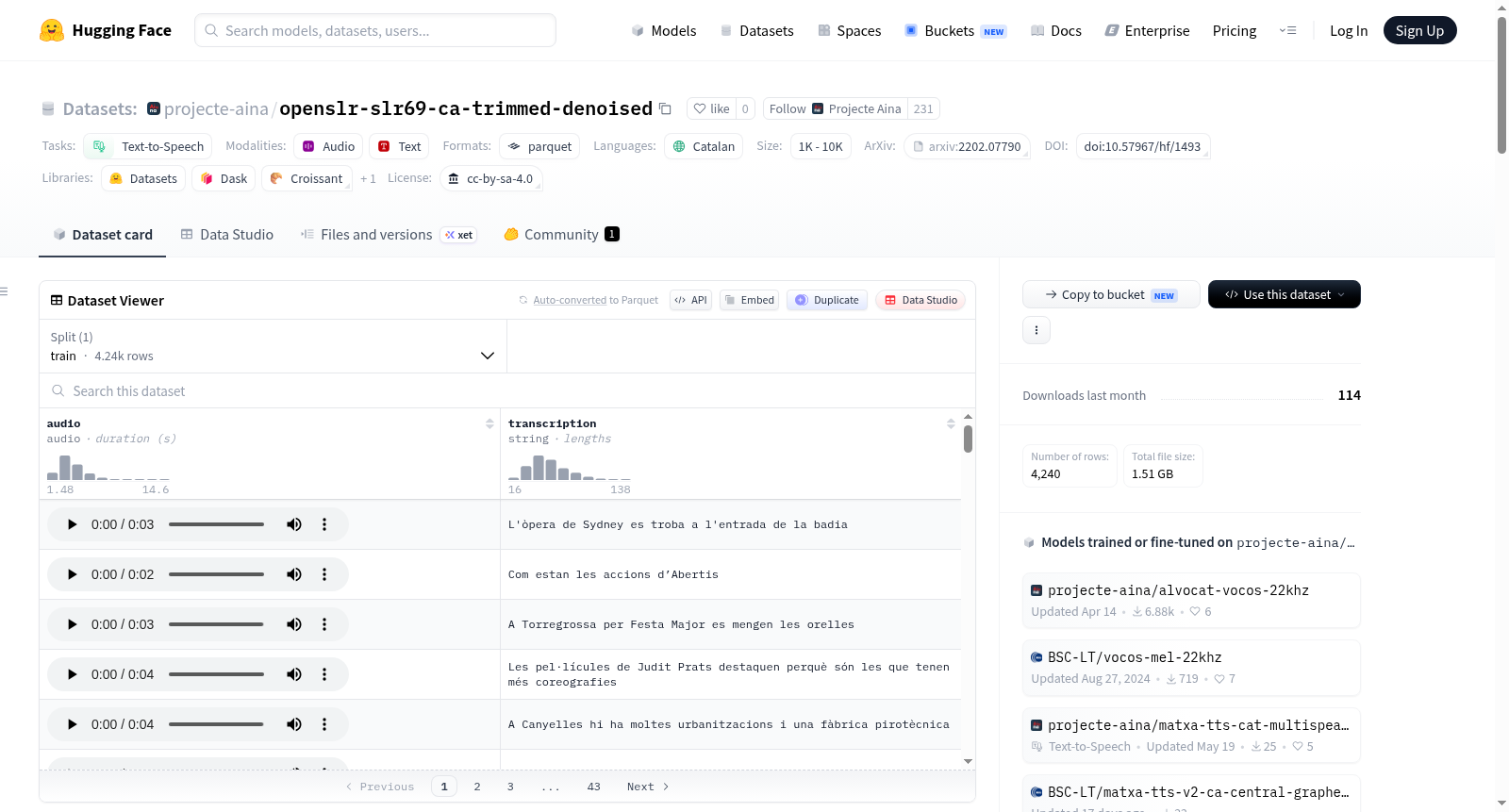Open the API button in Dataset Viewer
The width and height of the screenshot is (1509, 812).
690,300
